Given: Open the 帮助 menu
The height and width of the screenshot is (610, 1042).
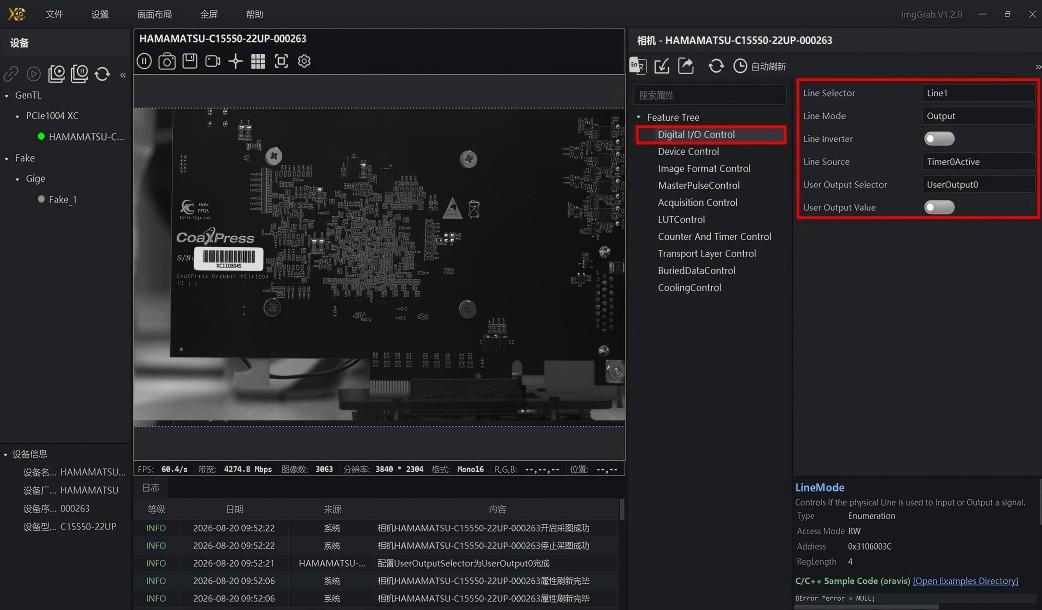Looking at the screenshot, I should (x=255, y=14).
